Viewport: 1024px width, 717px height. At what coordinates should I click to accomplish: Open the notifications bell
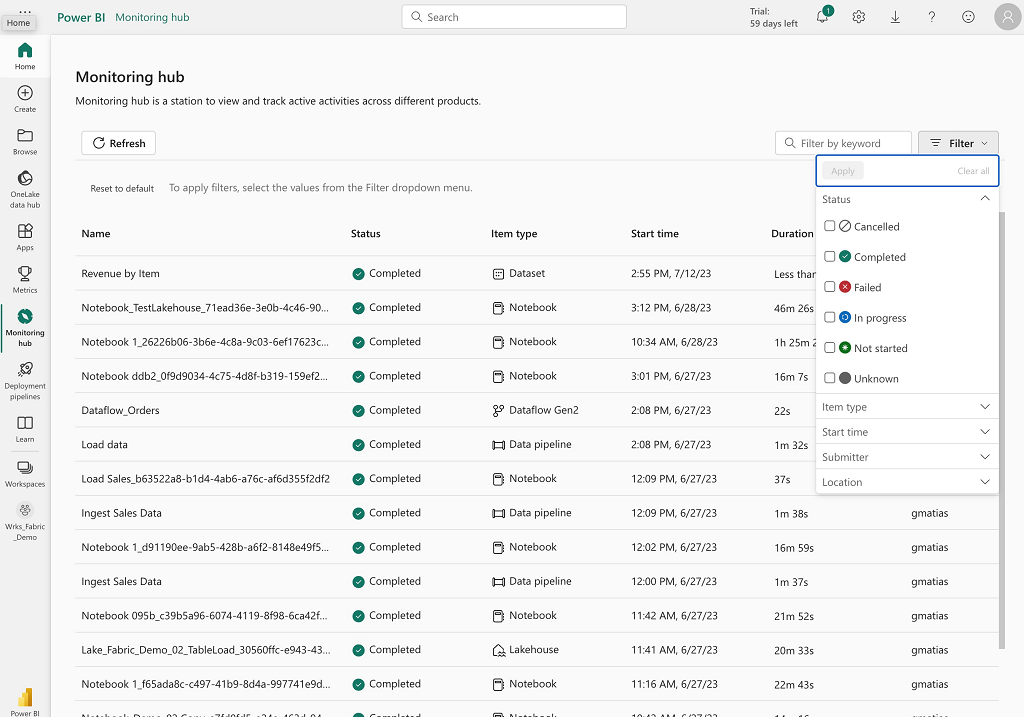pos(822,17)
